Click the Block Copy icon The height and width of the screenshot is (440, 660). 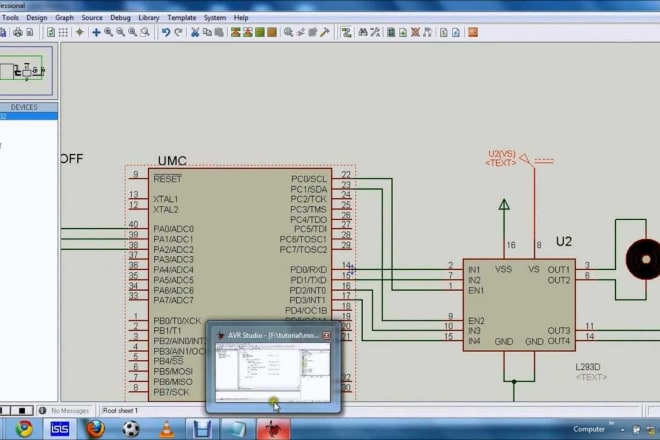[236, 32]
